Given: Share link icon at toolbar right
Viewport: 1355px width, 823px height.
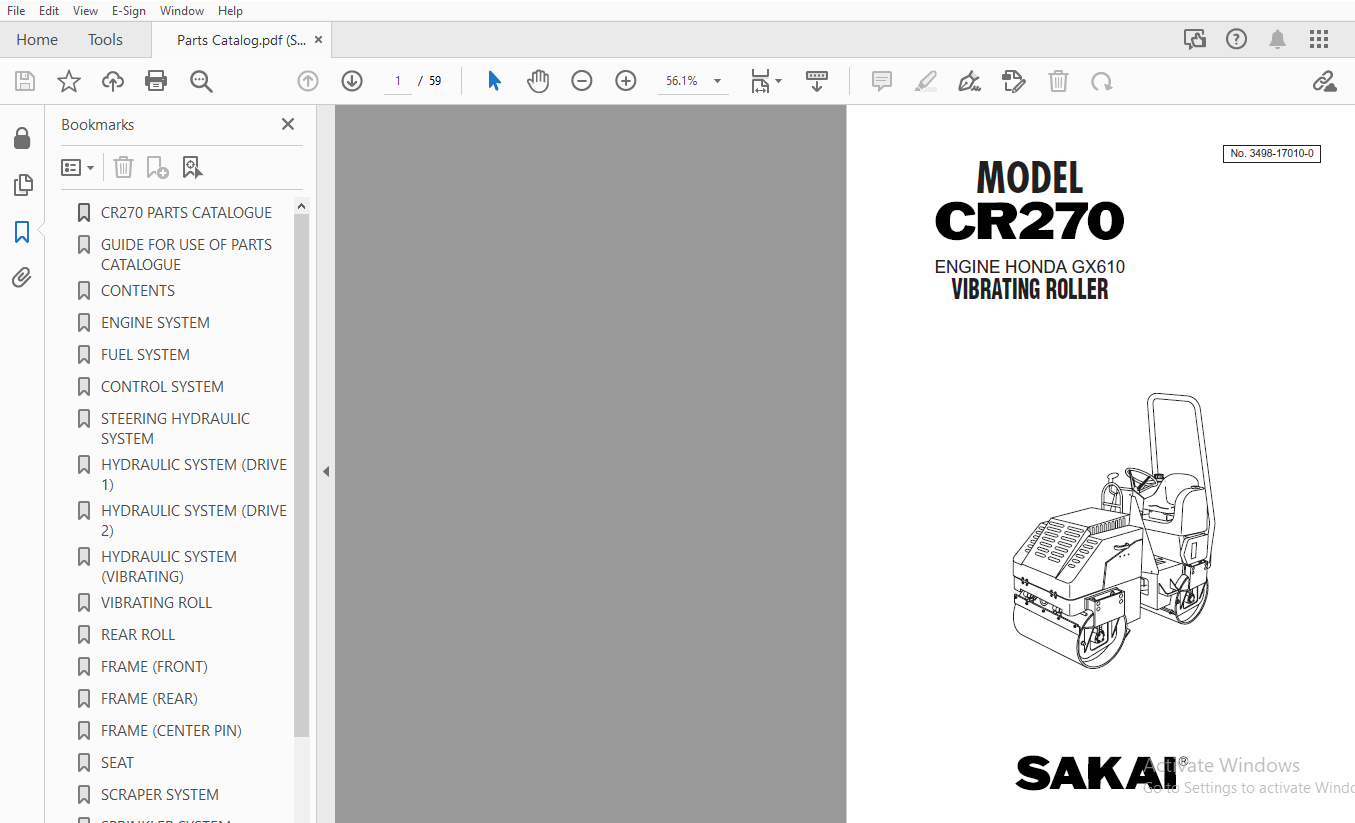Looking at the screenshot, I should (1325, 81).
